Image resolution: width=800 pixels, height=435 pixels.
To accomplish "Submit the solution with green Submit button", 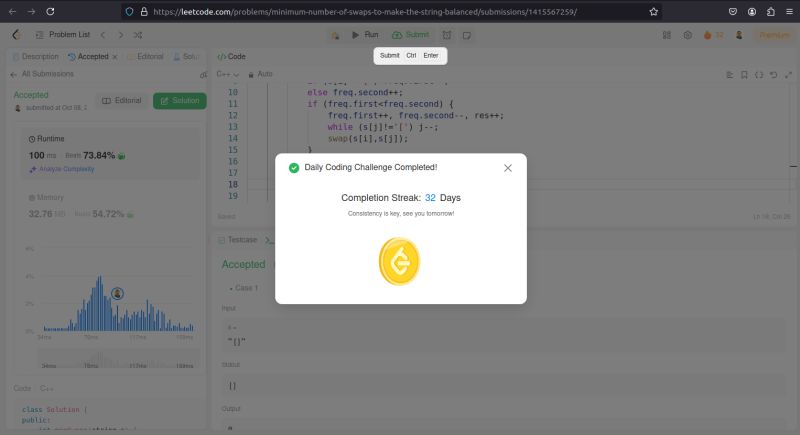I will pyautogui.click(x=411, y=35).
